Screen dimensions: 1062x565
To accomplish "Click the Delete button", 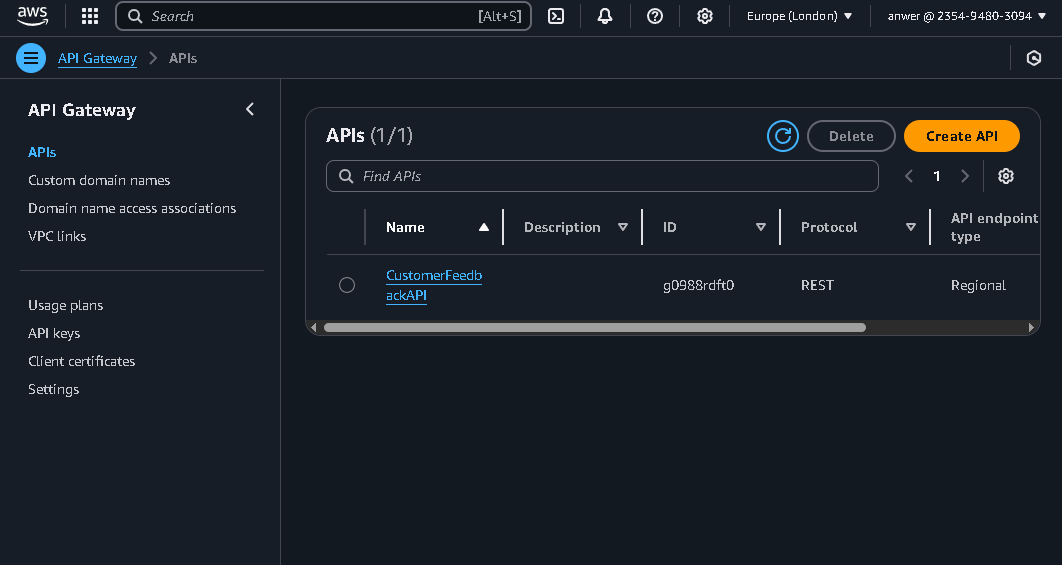I will point(851,136).
